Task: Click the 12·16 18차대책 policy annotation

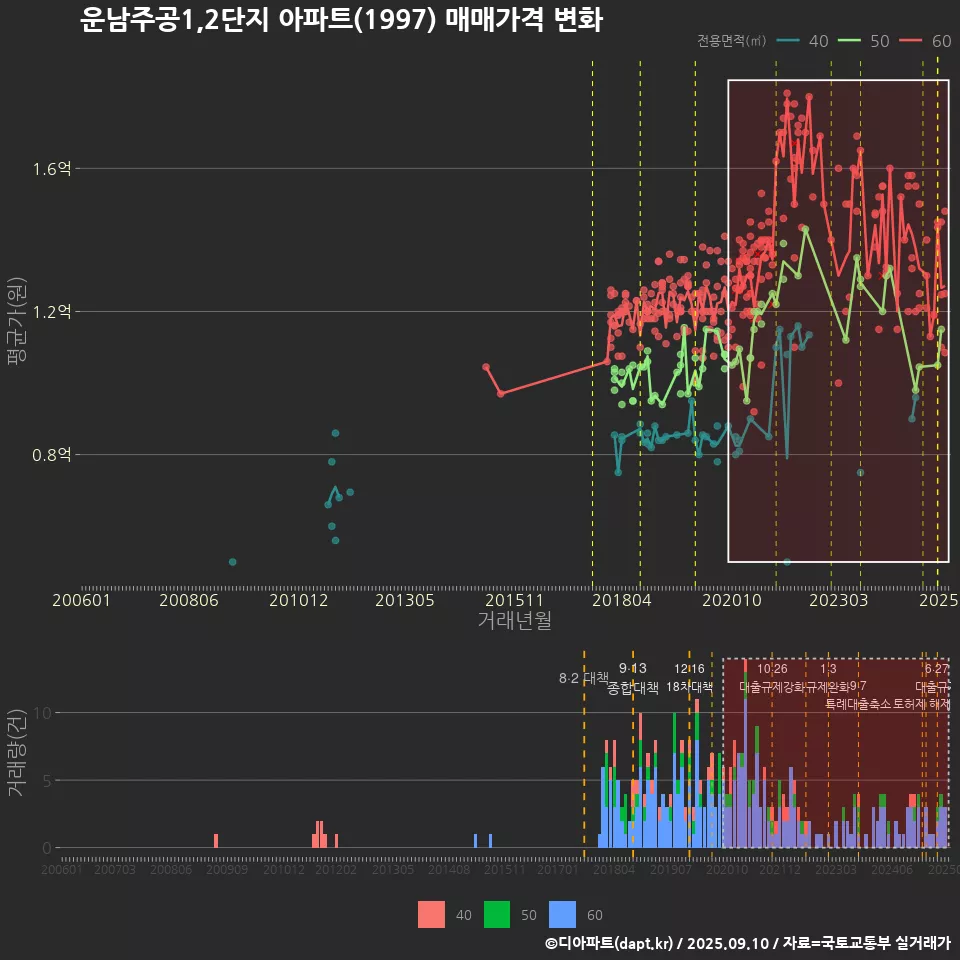Action: point(689,678)
